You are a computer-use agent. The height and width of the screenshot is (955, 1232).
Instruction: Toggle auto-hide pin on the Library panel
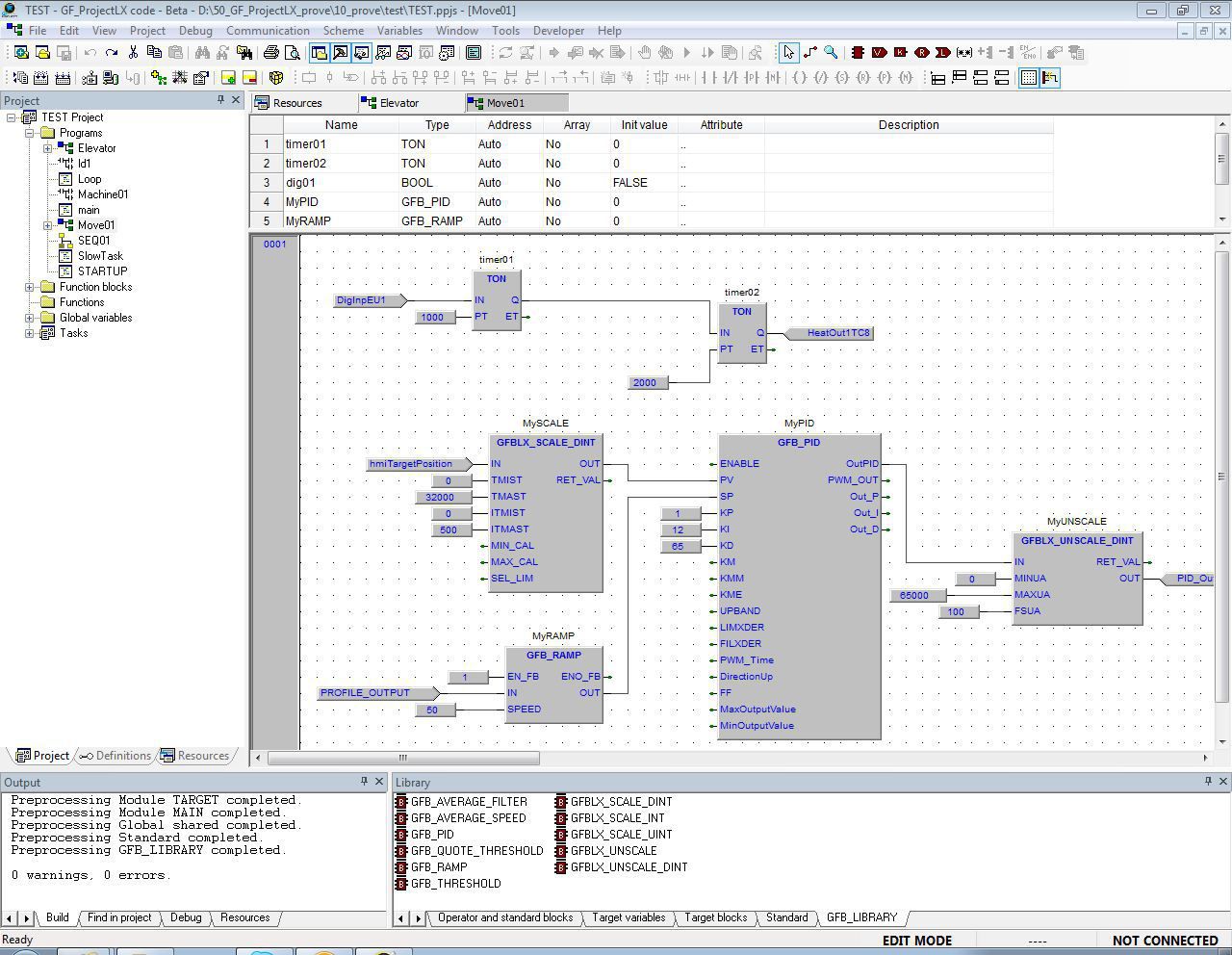coord(1207,782)
